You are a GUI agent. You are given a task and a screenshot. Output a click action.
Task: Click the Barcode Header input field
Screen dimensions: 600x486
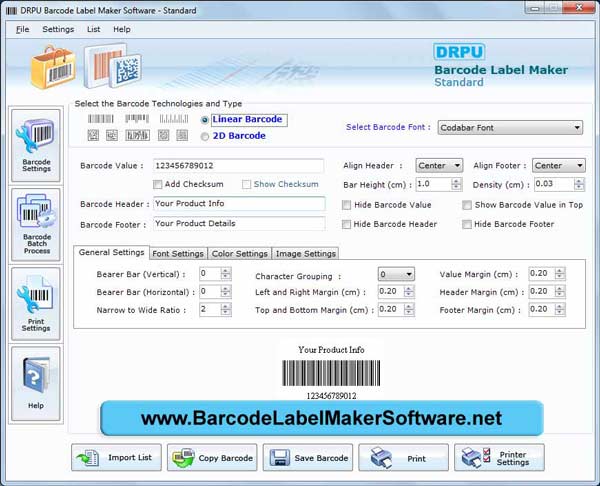[239, 204]
